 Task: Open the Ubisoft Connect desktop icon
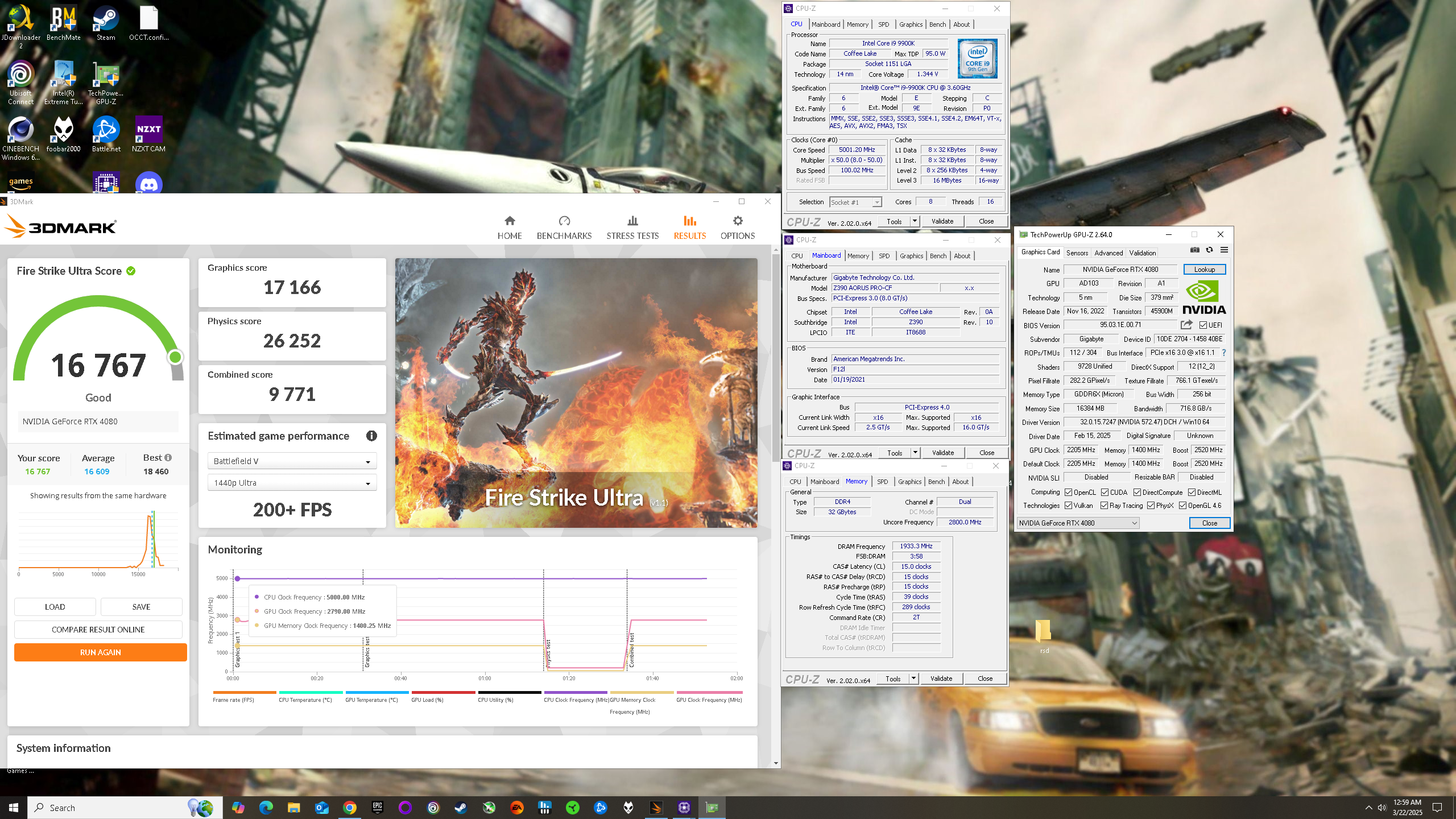tap(20, 82)
